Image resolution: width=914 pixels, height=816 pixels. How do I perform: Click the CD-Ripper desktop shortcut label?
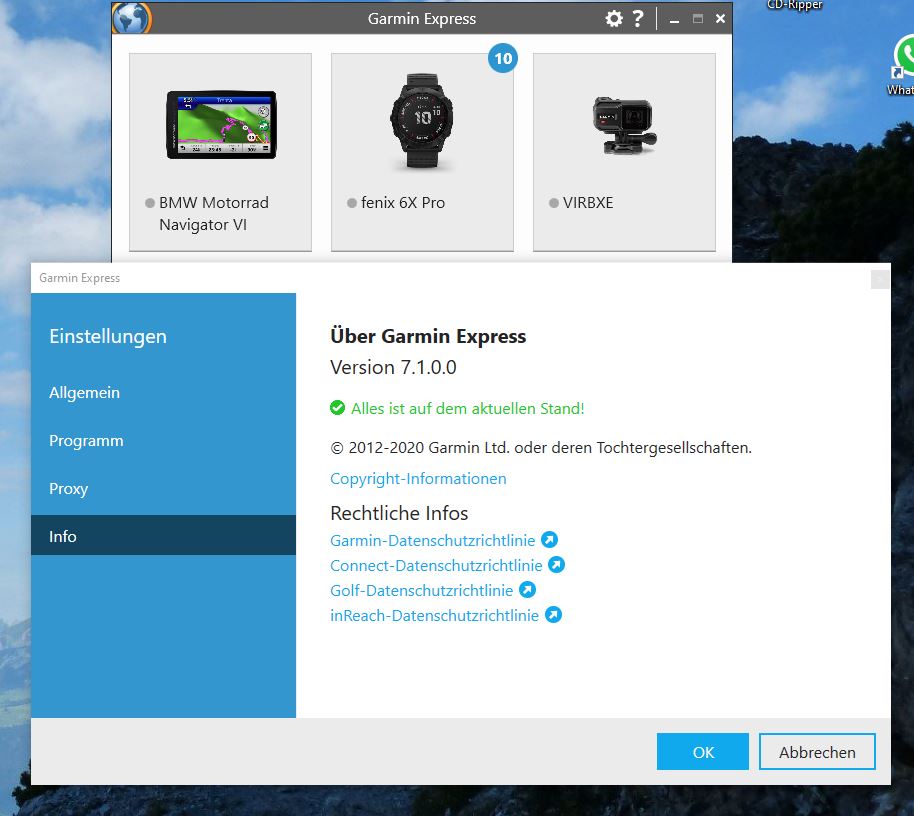(x=795, y=5)
